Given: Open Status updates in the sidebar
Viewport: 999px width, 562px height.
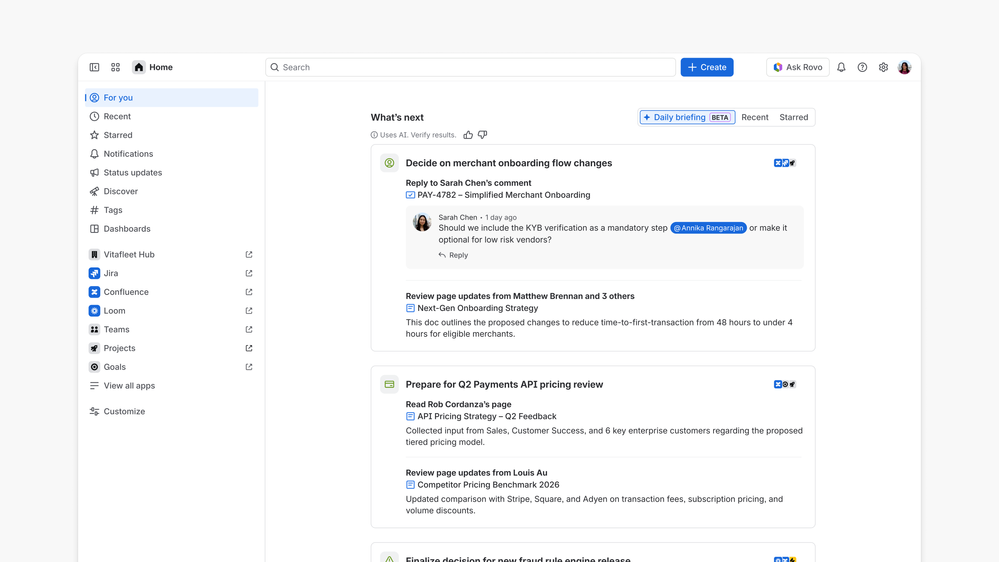Looking at the screenshot, I should (x=171, y=173).
